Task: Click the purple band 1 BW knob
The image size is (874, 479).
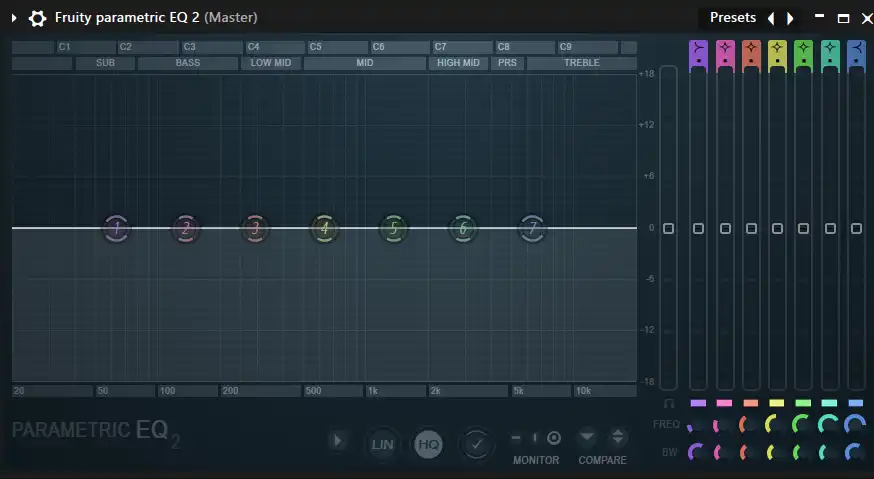Action: click(x=697, y=452)
